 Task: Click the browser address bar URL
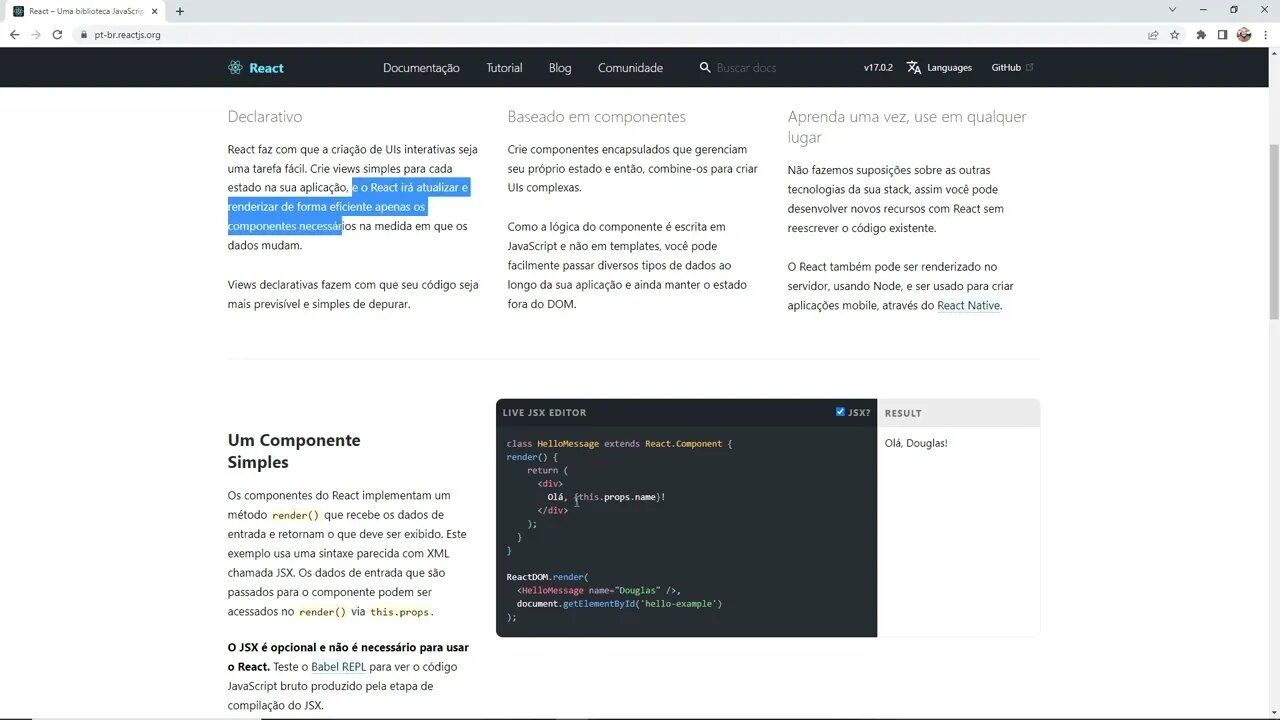pyautogui.click(x=127, y=34)
